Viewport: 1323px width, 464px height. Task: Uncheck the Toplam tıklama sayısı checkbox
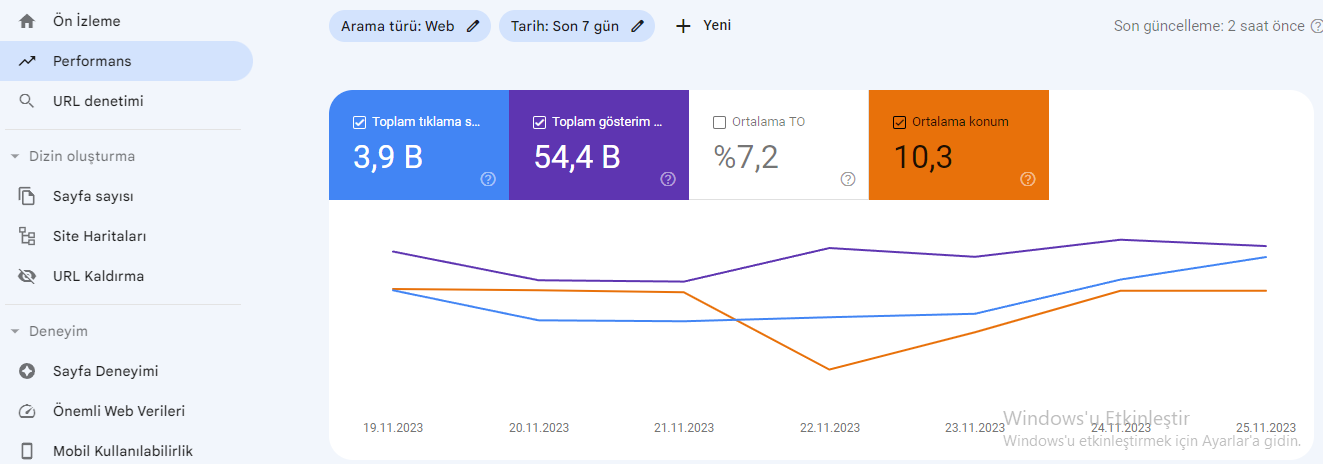point(359,122)
